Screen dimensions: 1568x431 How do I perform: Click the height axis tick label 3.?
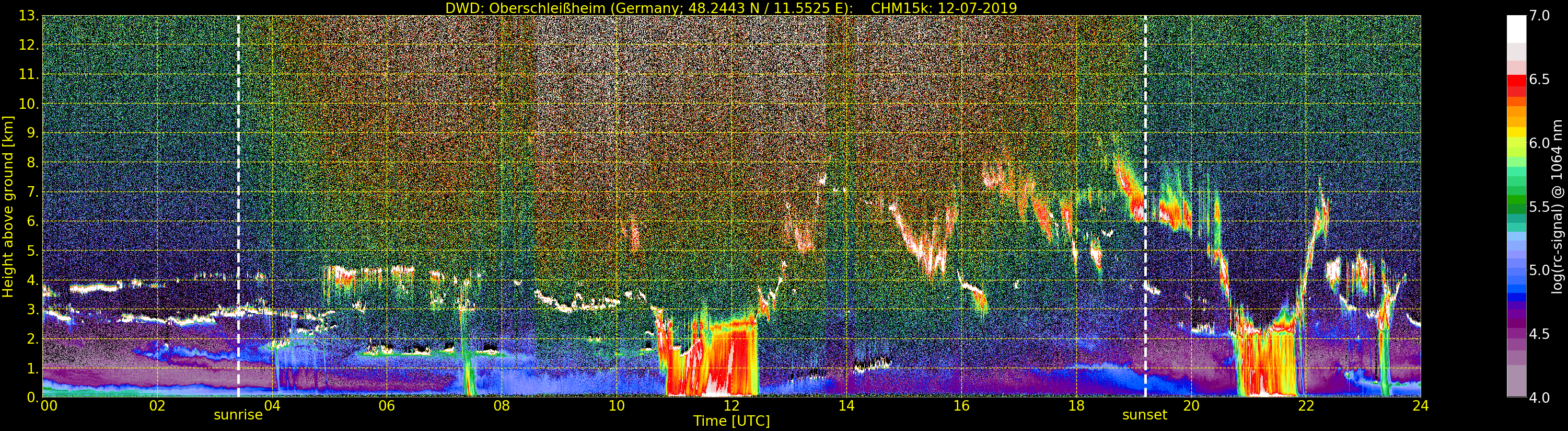point(33,310)
